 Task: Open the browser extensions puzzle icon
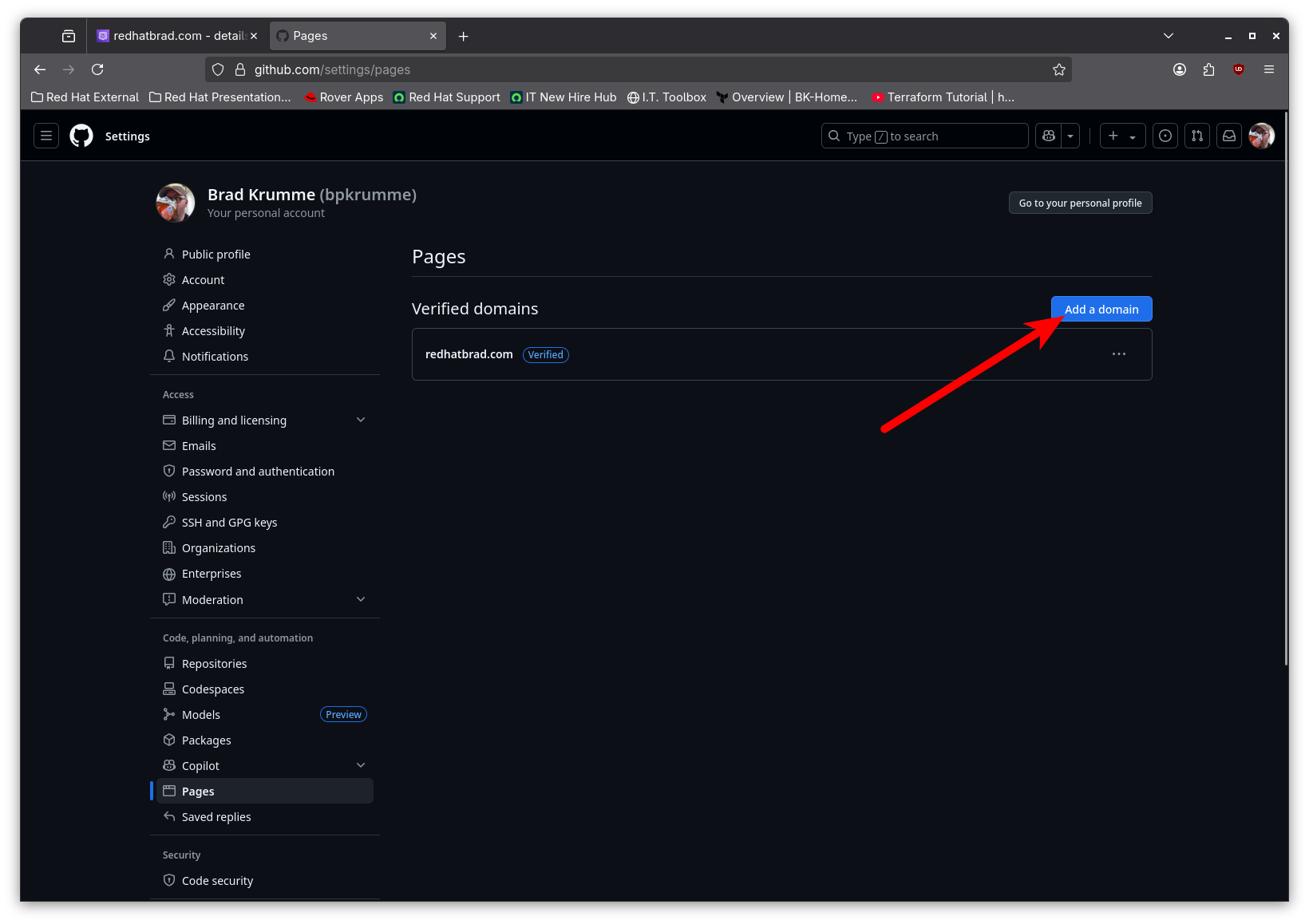1208,69
